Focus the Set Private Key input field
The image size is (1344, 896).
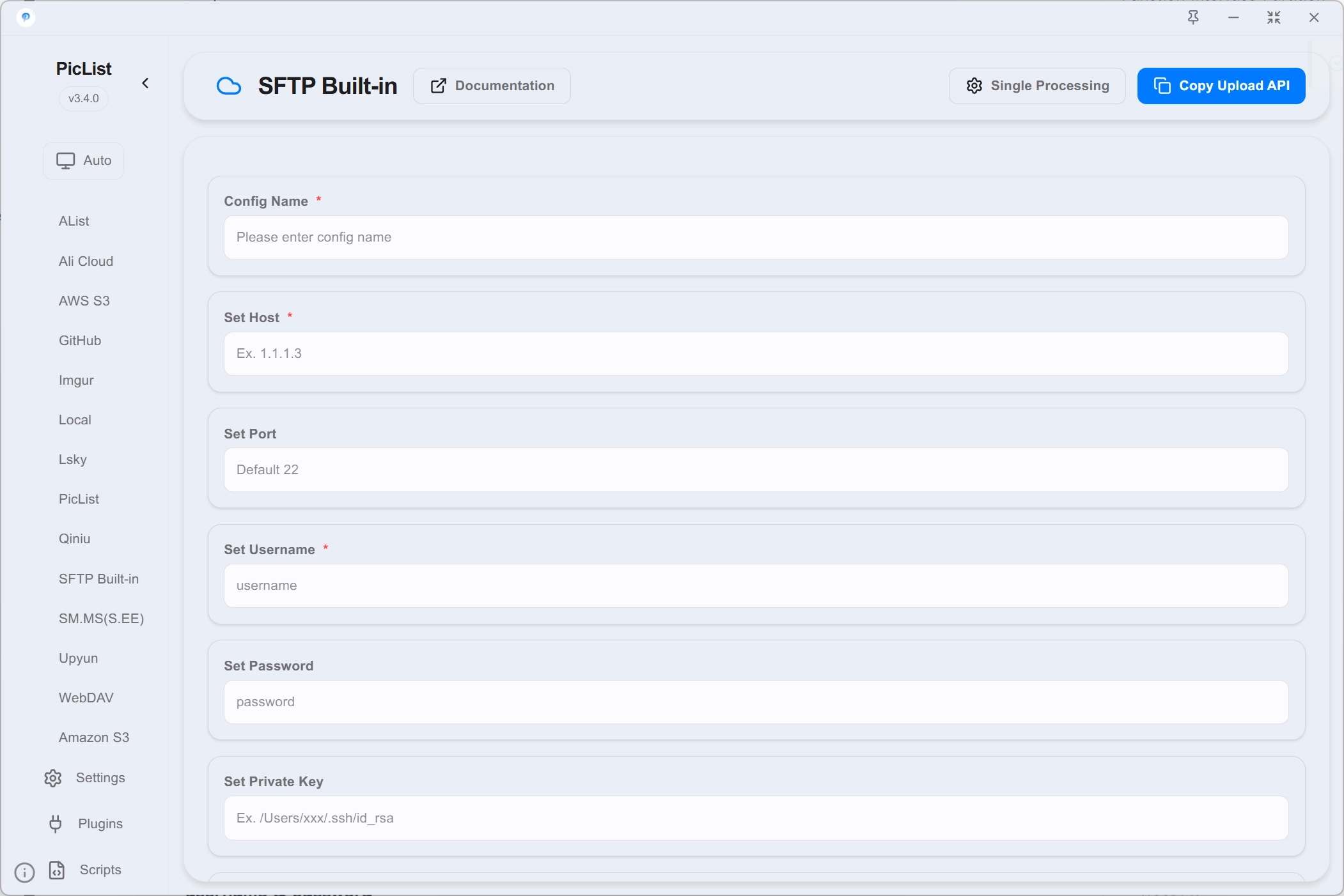coord(756,818)
